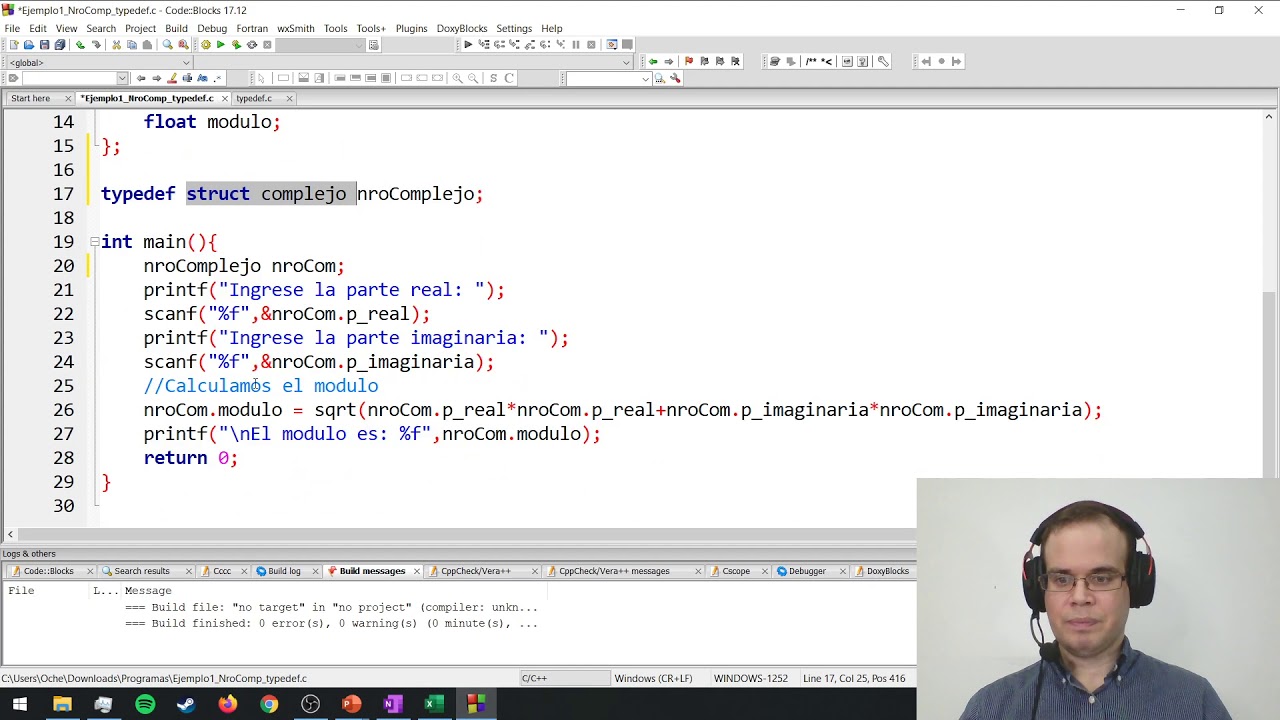Click the zoom in icon on the toolbar
This screenshot has width=1280, height=720.
click(457, 78)
